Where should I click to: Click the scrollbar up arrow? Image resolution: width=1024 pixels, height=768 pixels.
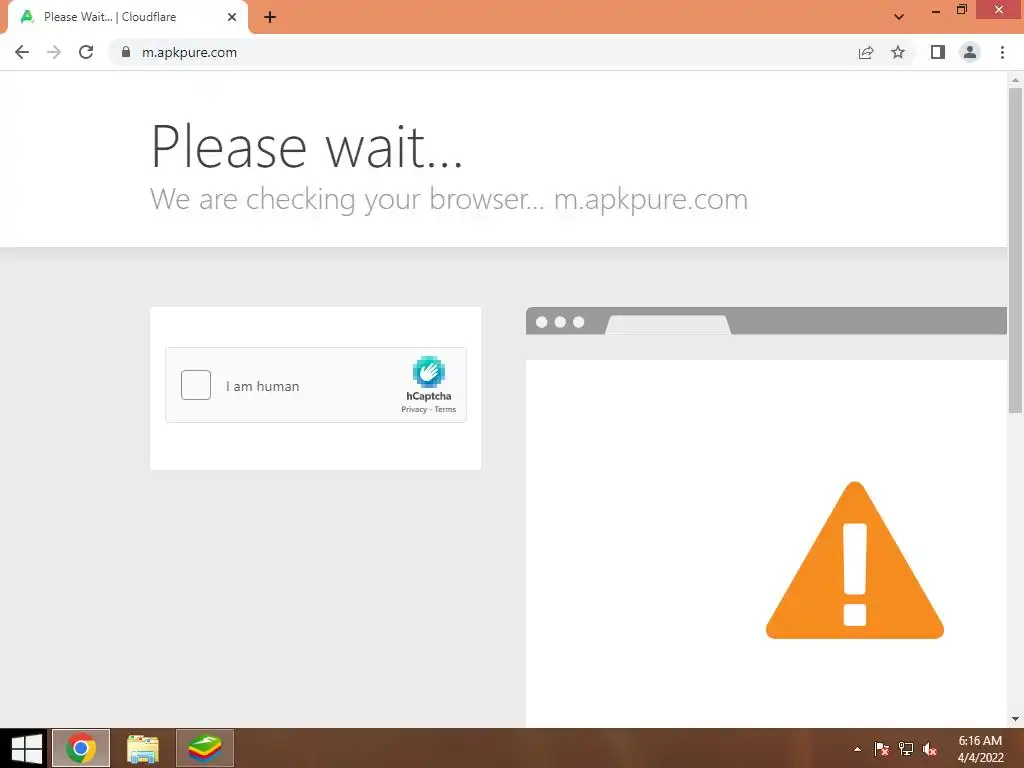pyautogui.click(x=1015, y=80)
